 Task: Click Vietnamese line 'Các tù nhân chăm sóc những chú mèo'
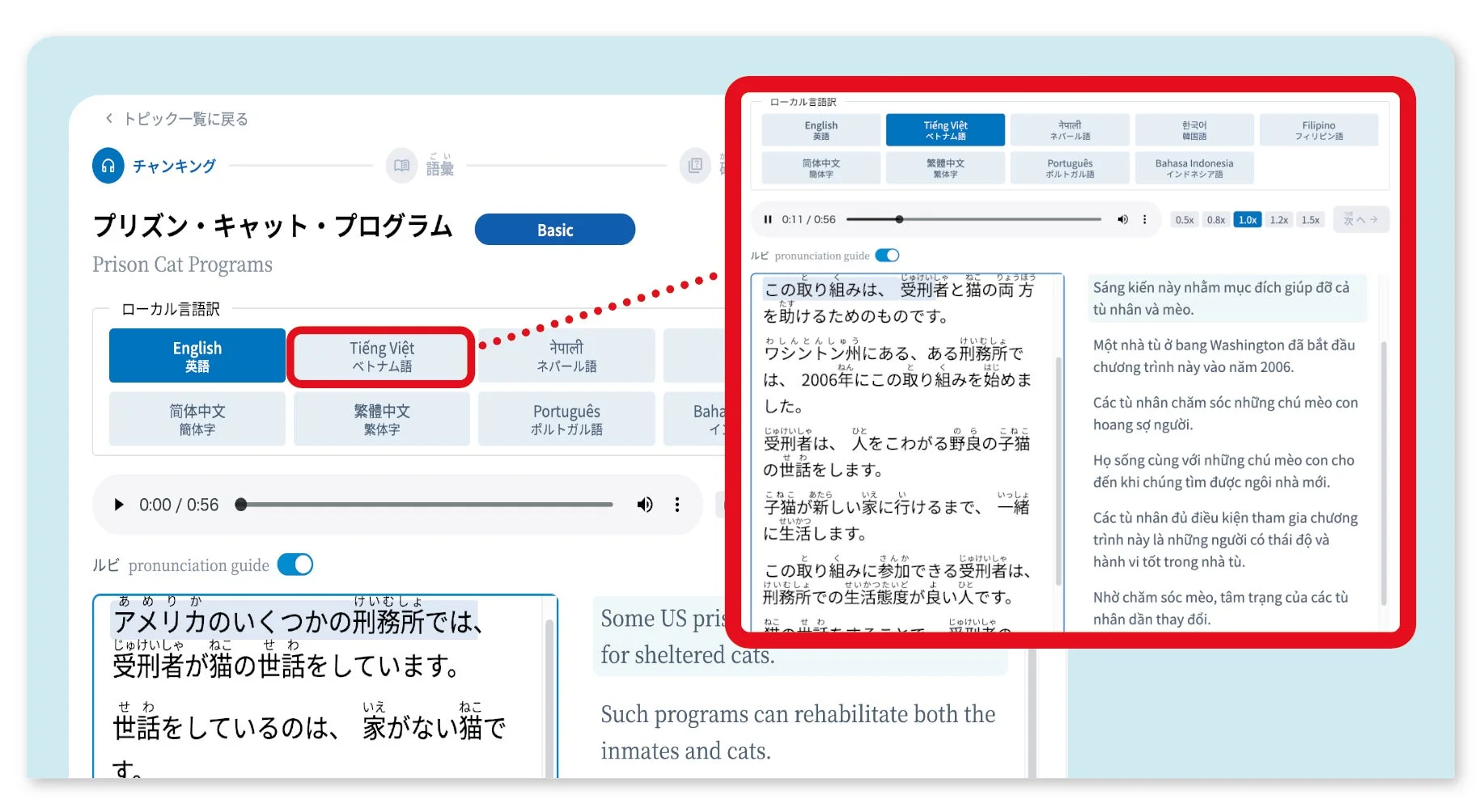pyautogui.click(x=1225, y=413)
